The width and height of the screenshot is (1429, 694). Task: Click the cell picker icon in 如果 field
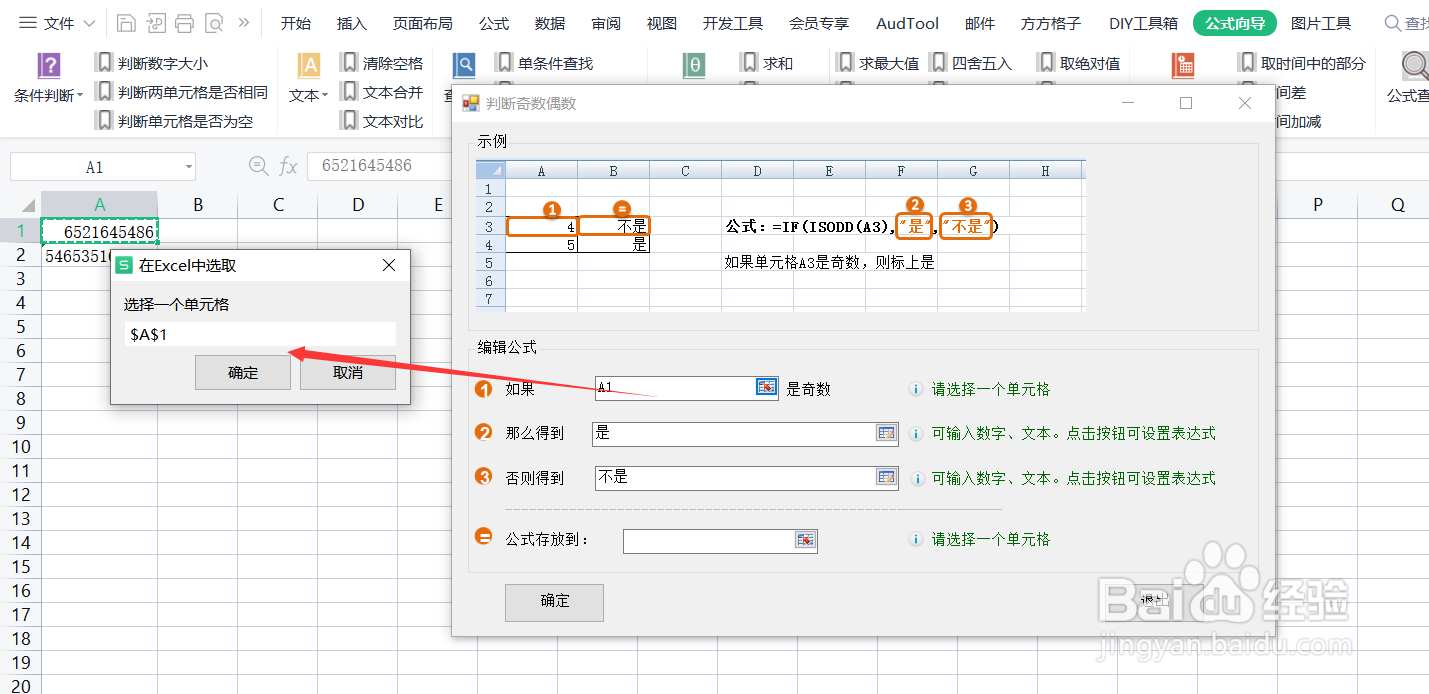click(766, 388)
